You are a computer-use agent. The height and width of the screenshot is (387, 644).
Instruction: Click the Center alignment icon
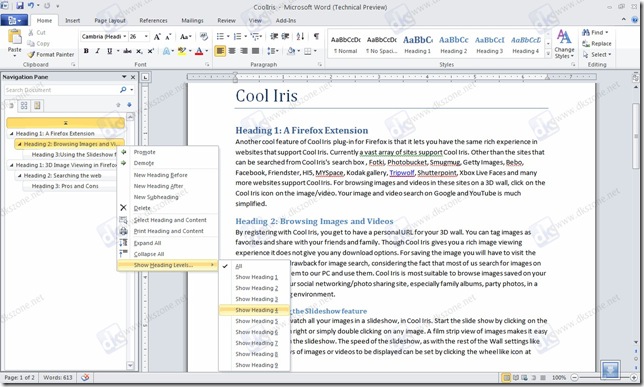232,51
